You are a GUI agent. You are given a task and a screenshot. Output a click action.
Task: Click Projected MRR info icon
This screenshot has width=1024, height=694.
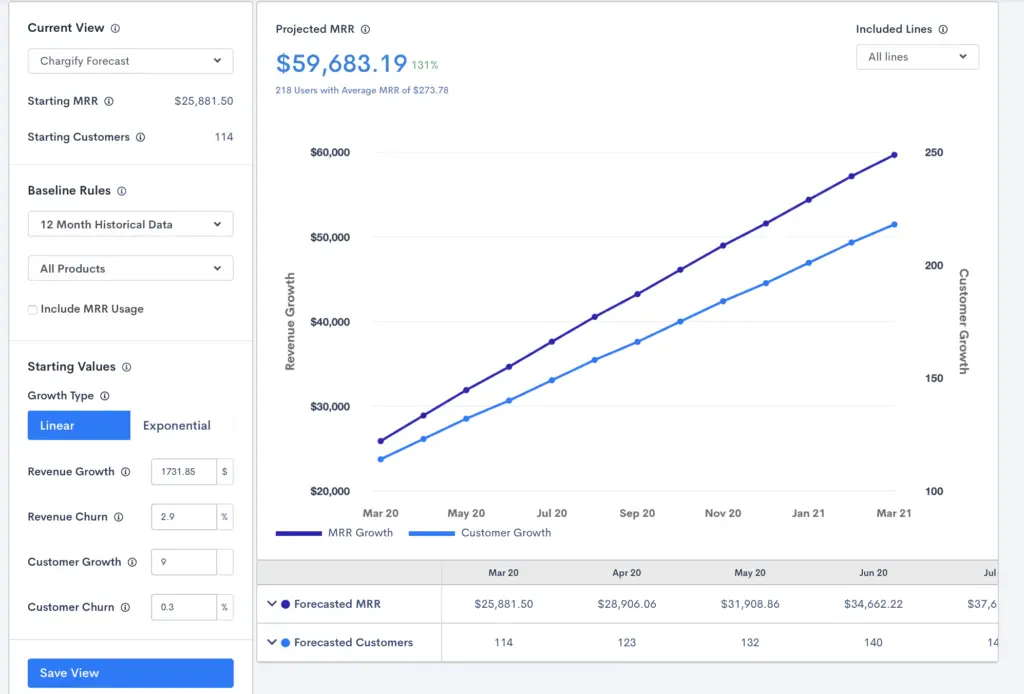click(366, 29)
